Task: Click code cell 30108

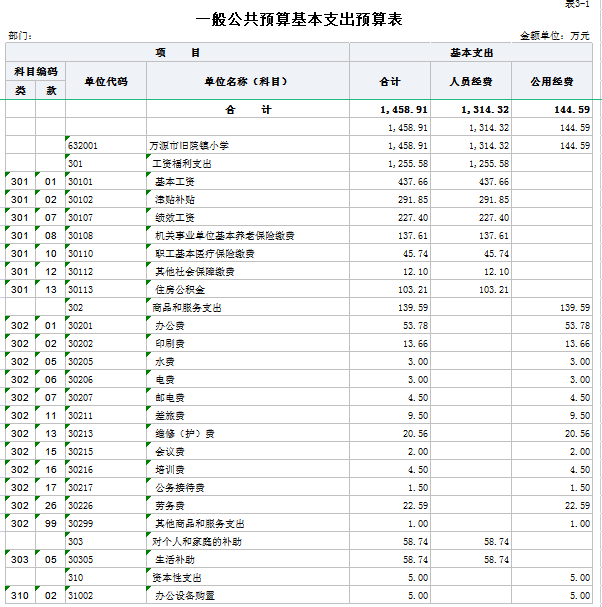Action: [106, 235]
